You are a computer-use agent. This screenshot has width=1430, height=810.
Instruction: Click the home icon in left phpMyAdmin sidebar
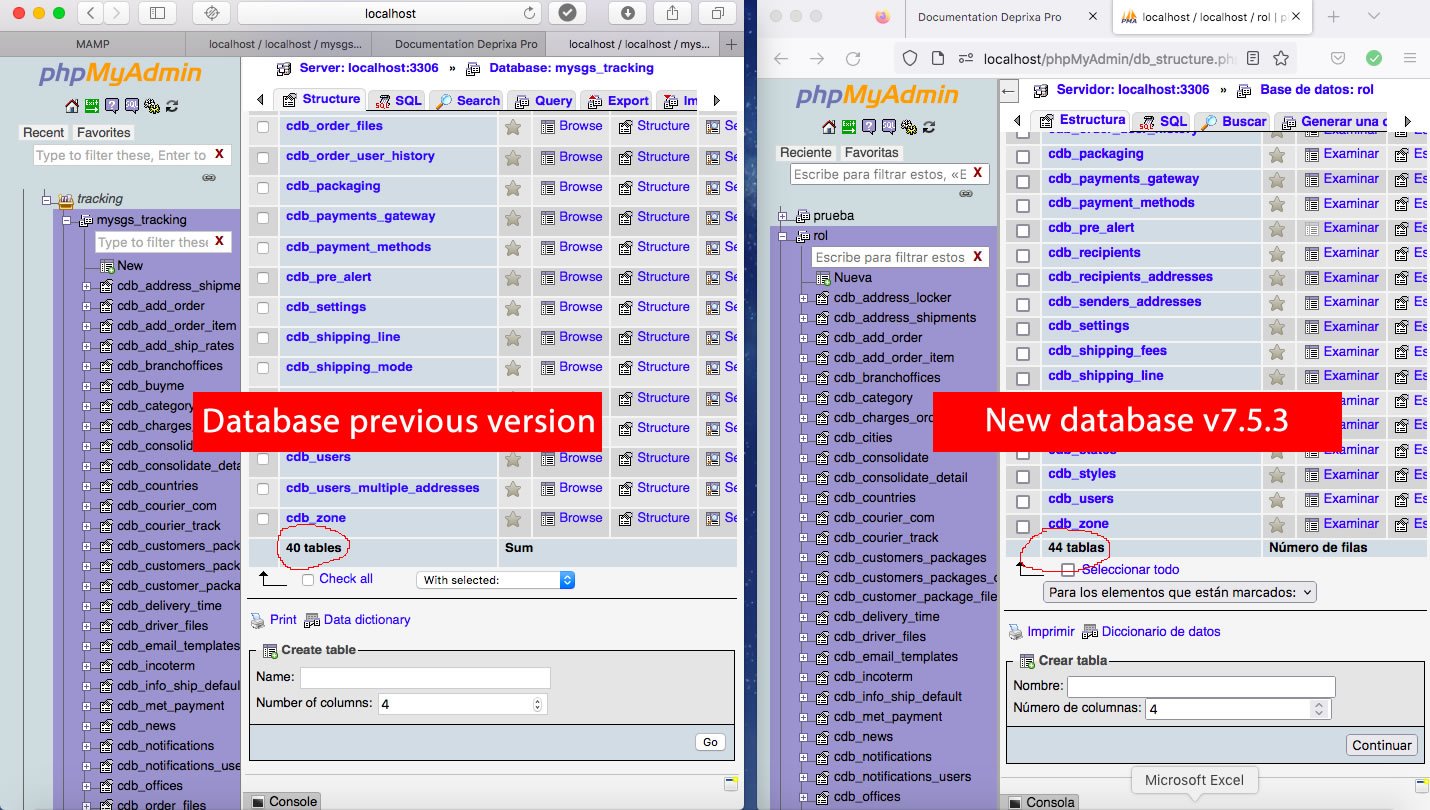point(72,106)
